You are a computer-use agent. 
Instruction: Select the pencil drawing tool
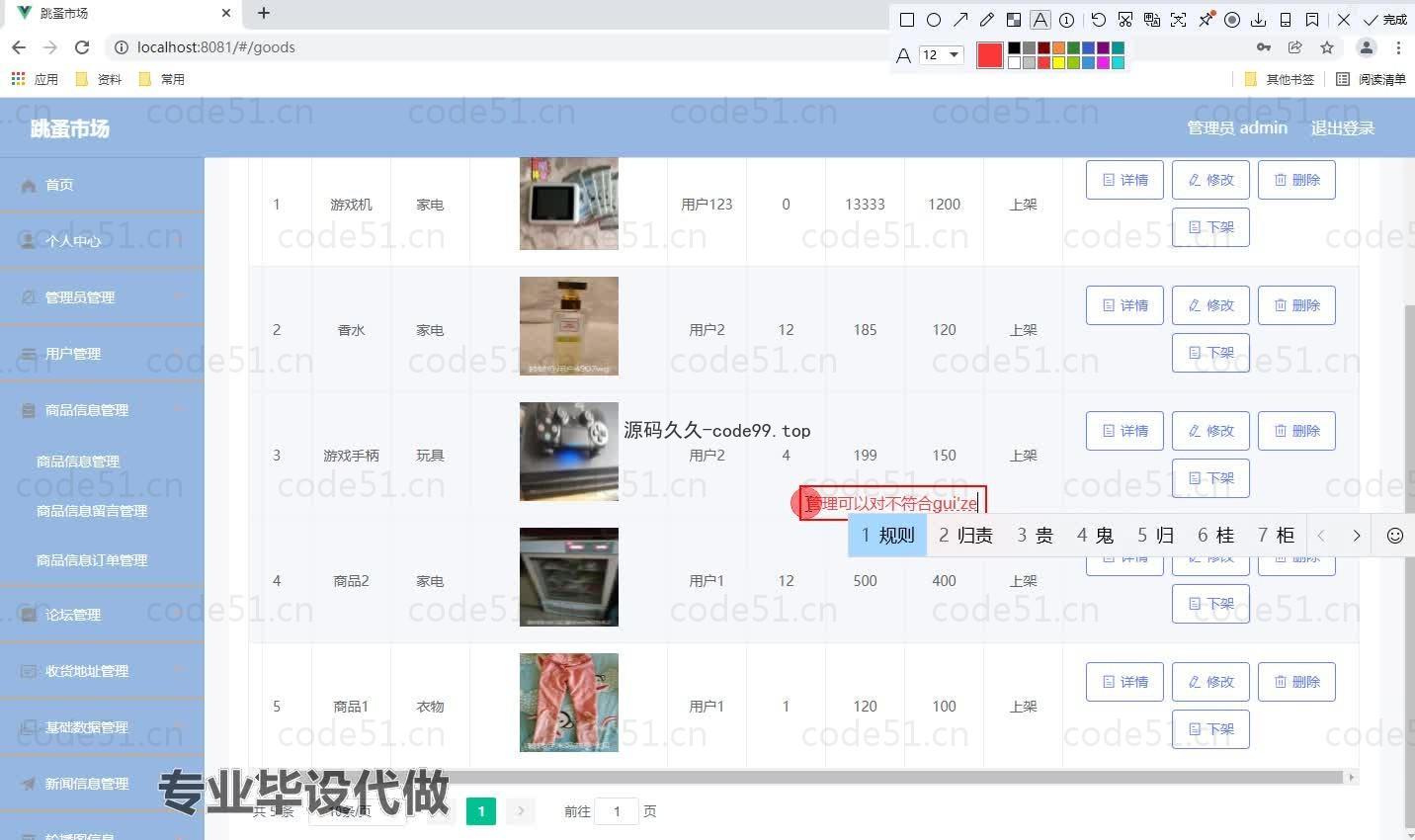click(987, 20)
